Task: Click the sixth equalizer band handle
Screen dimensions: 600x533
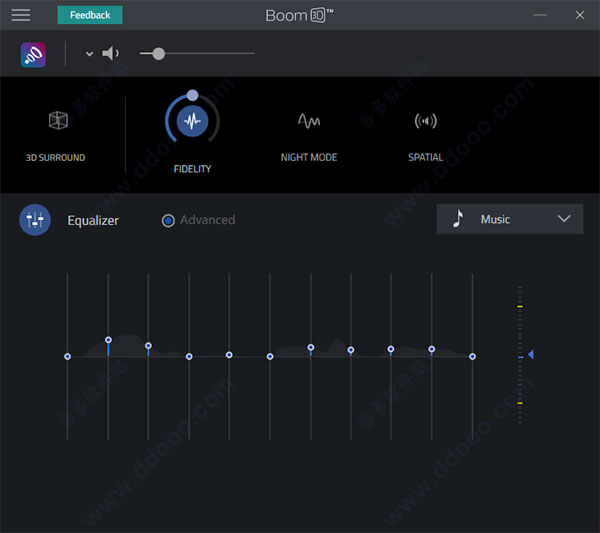Action: 270,357
